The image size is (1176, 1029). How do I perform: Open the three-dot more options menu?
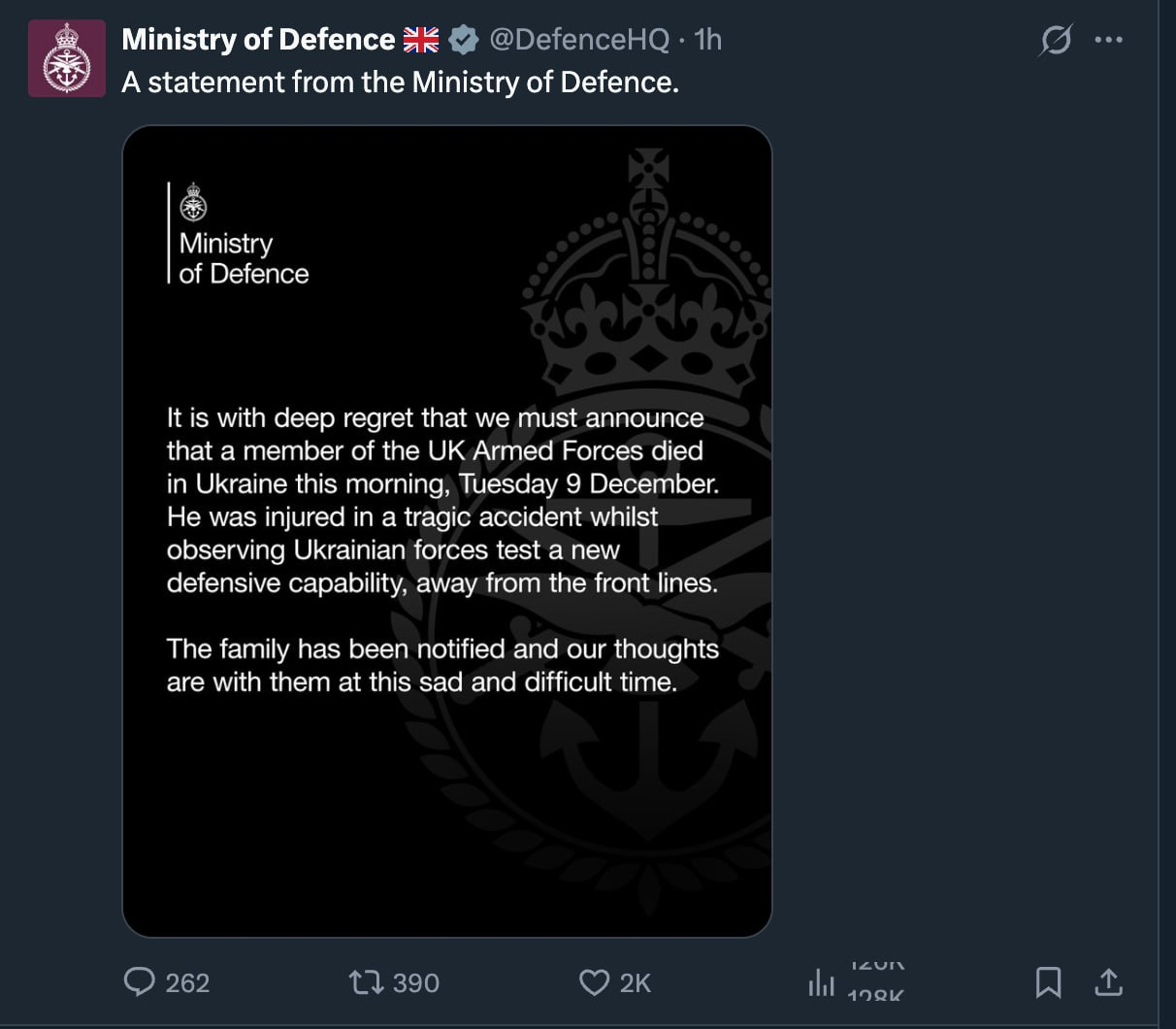(1108, 41)
